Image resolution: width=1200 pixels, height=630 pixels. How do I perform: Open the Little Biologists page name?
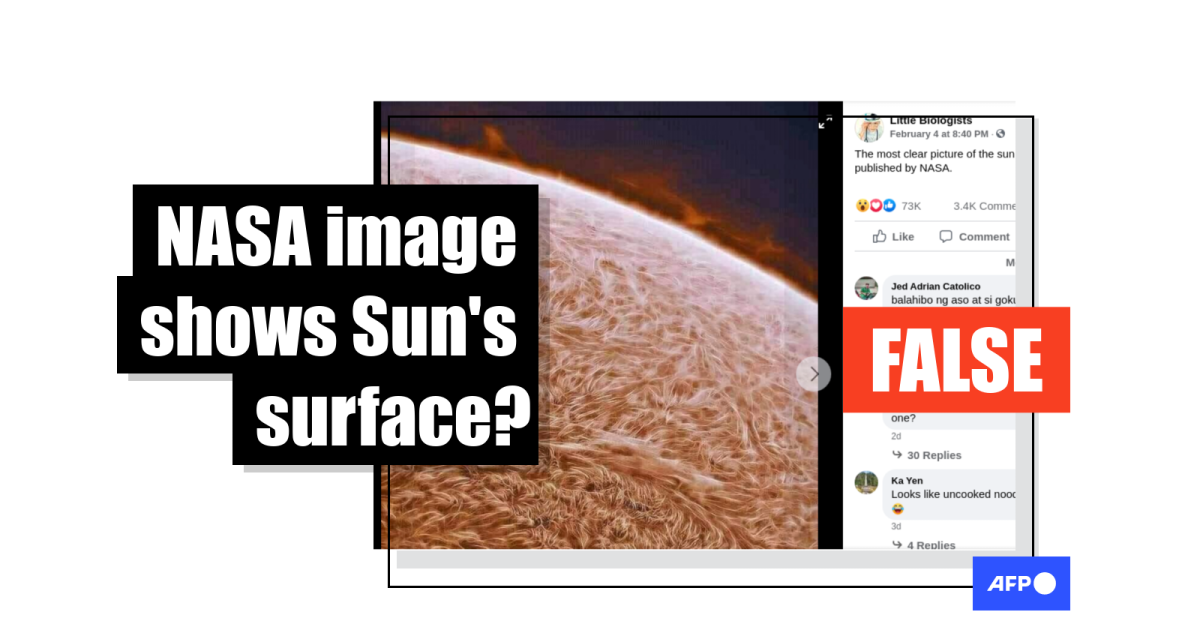tap(930, 121)
